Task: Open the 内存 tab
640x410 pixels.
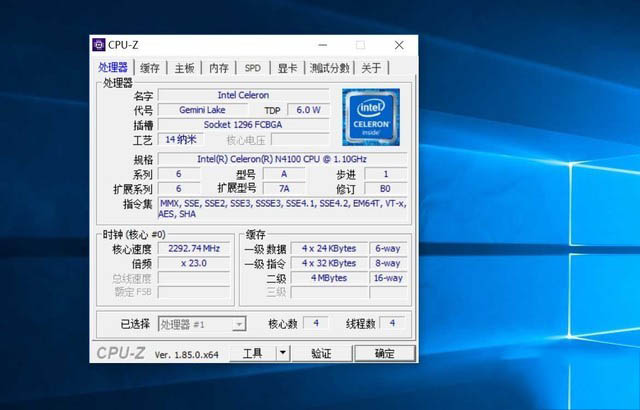Action: [219, 68]
